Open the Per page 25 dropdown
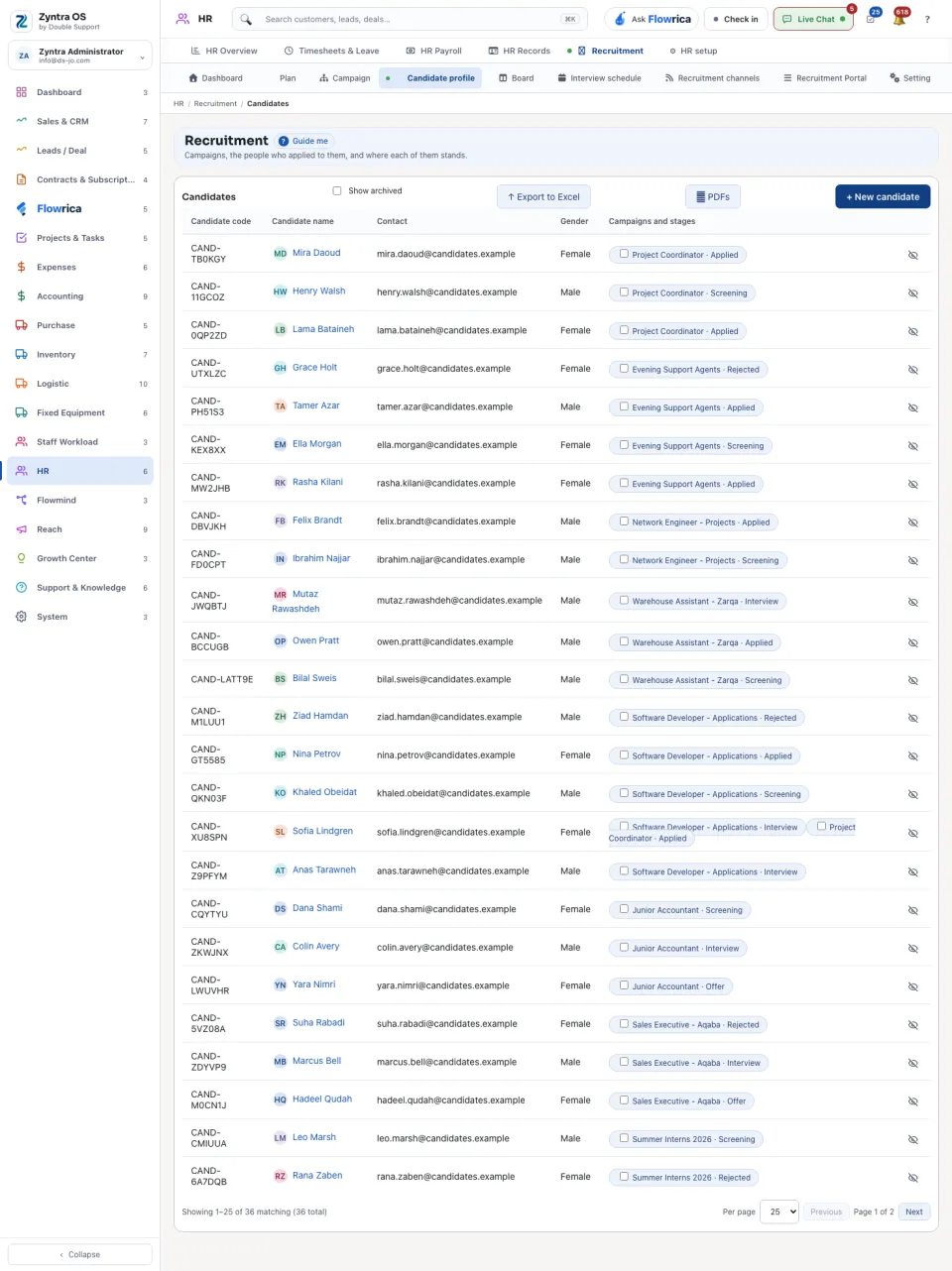Image resolution: width=952 pixels, height=1271 pixels. (x=779, y=1212)
